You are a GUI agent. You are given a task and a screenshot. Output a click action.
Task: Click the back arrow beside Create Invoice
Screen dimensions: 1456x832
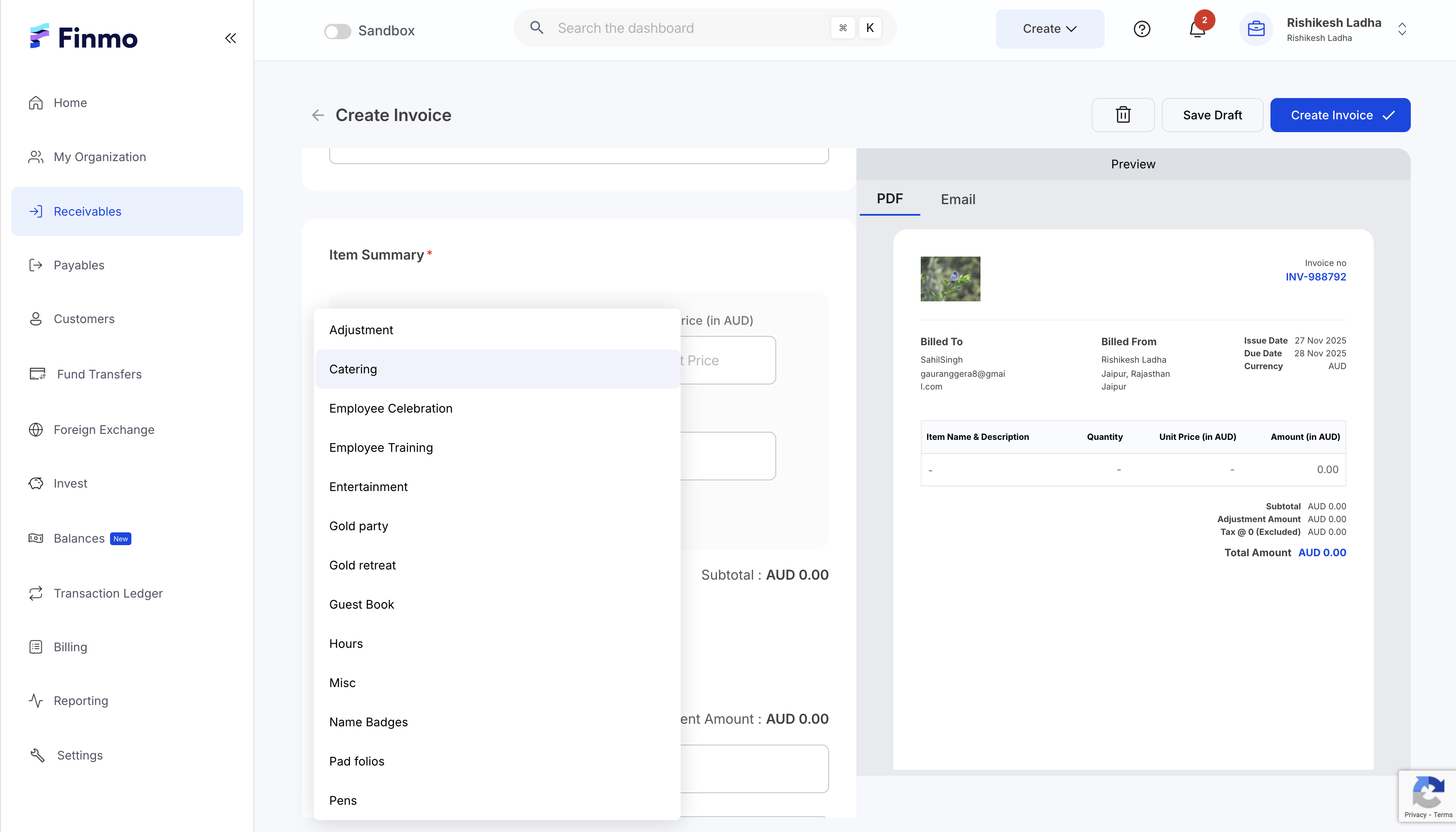(x=318, y=116)
